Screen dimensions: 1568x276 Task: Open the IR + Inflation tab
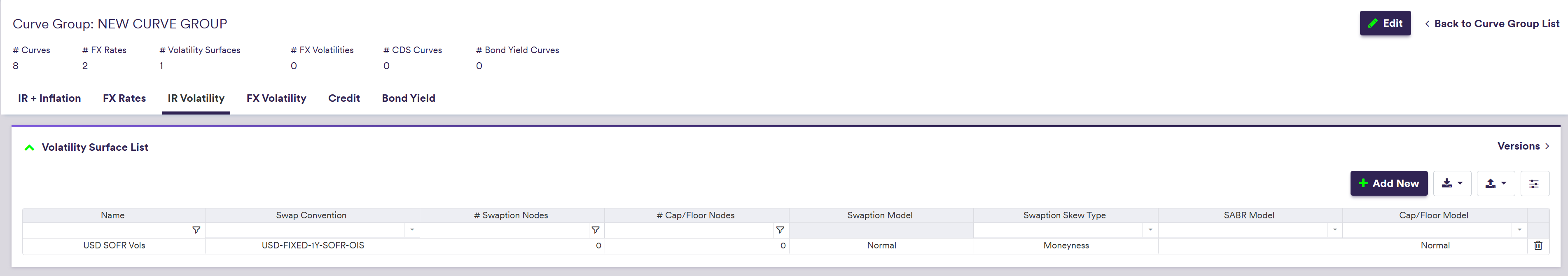(x=49, y=98)
